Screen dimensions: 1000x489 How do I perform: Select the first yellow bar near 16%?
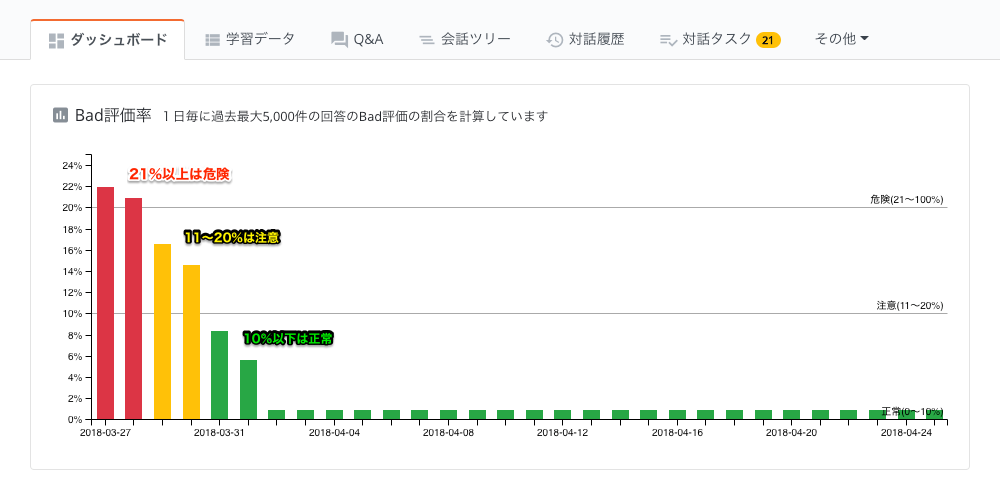tap(162, 331)
